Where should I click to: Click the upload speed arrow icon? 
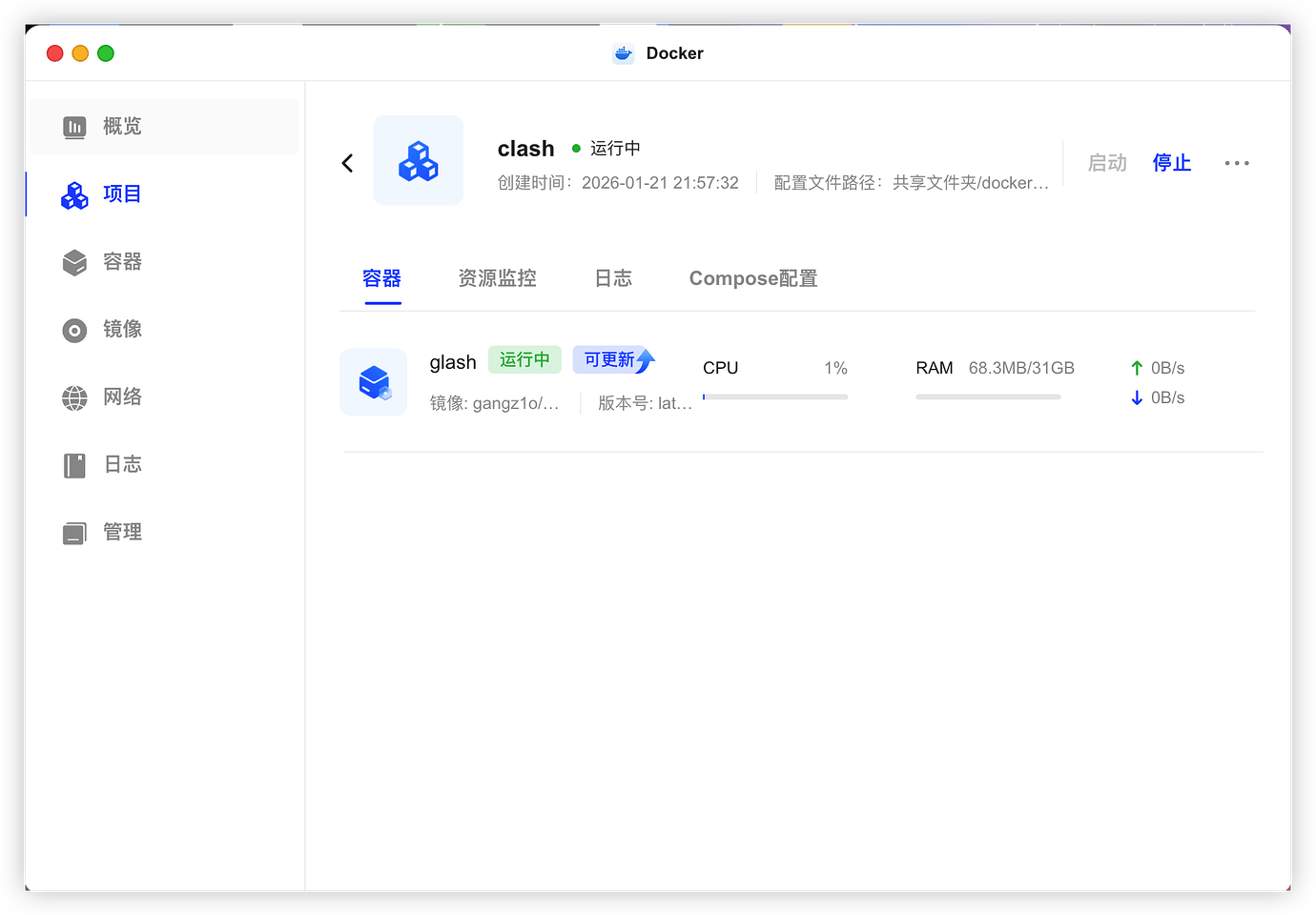[x=1137, y=368]
